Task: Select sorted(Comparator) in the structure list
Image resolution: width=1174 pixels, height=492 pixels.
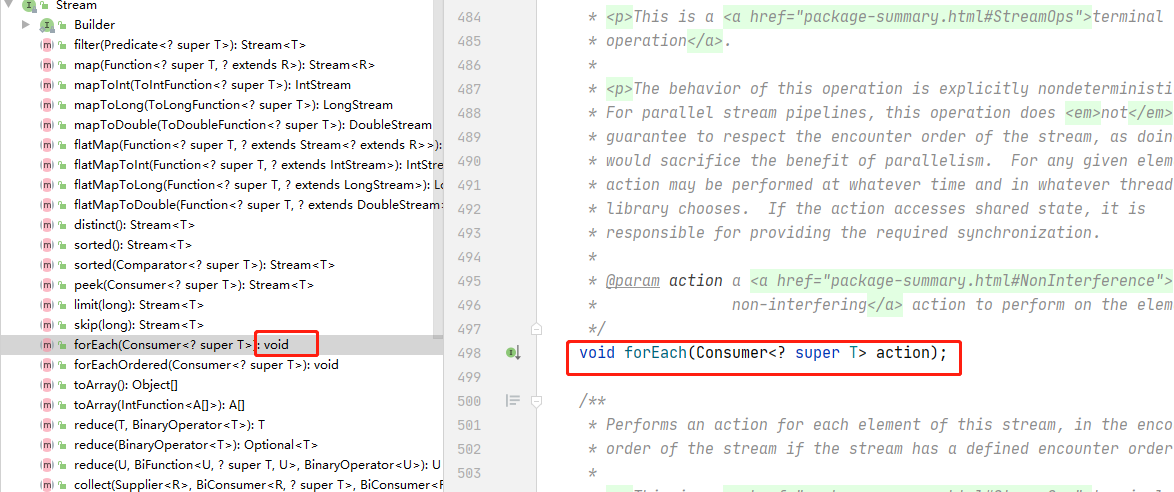Action: coord(204,265)
